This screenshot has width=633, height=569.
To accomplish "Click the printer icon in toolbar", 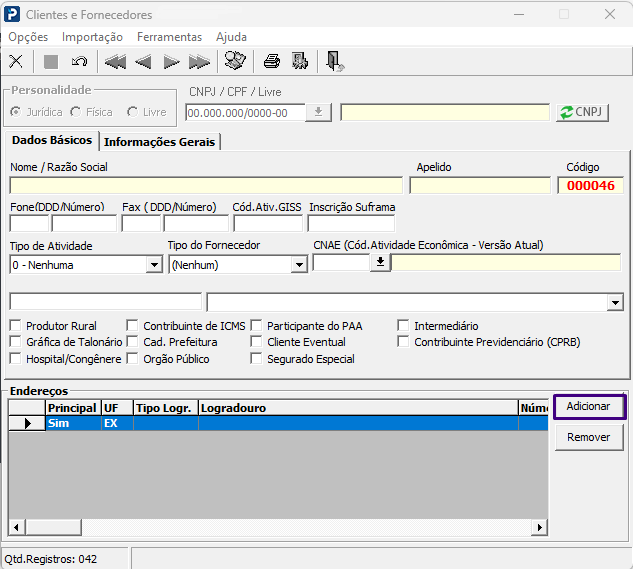I will 272,61.
